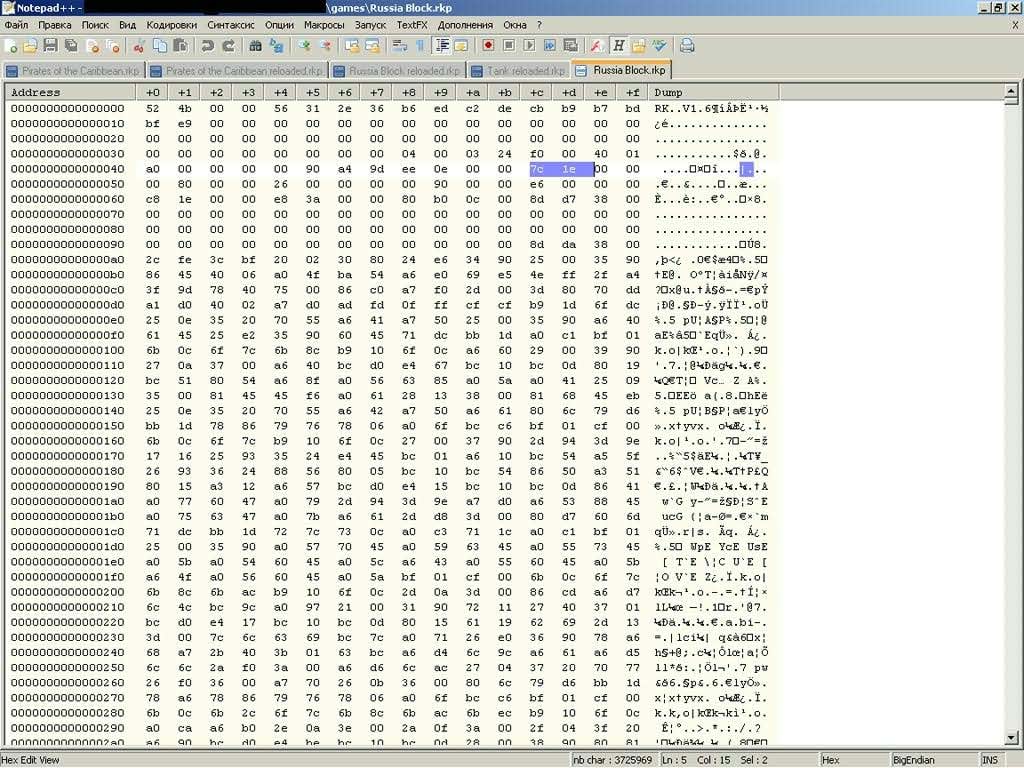Click the +f column header
1024x768 pixels.
tap(633, 92)
